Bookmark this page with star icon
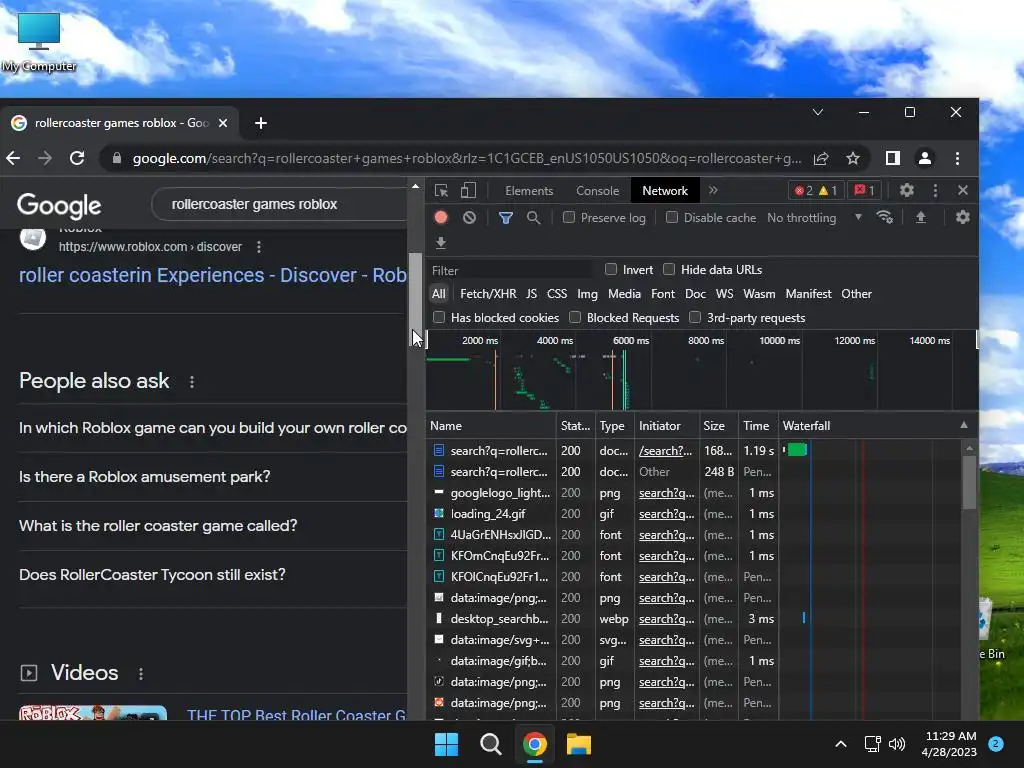The height and width of the screenshot is (768, 1024). click(853, 158)
